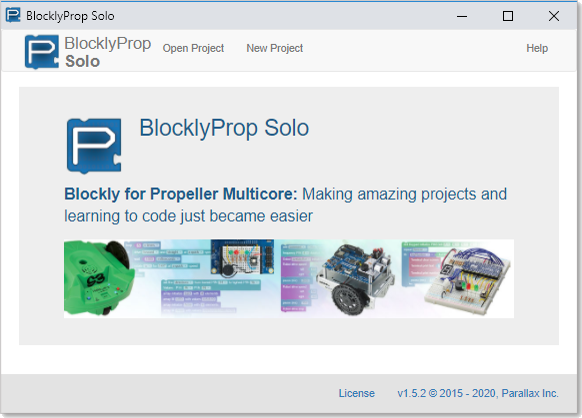Click the small app icon in the title bar
582x418 pixels.
[x=13, y=16]
